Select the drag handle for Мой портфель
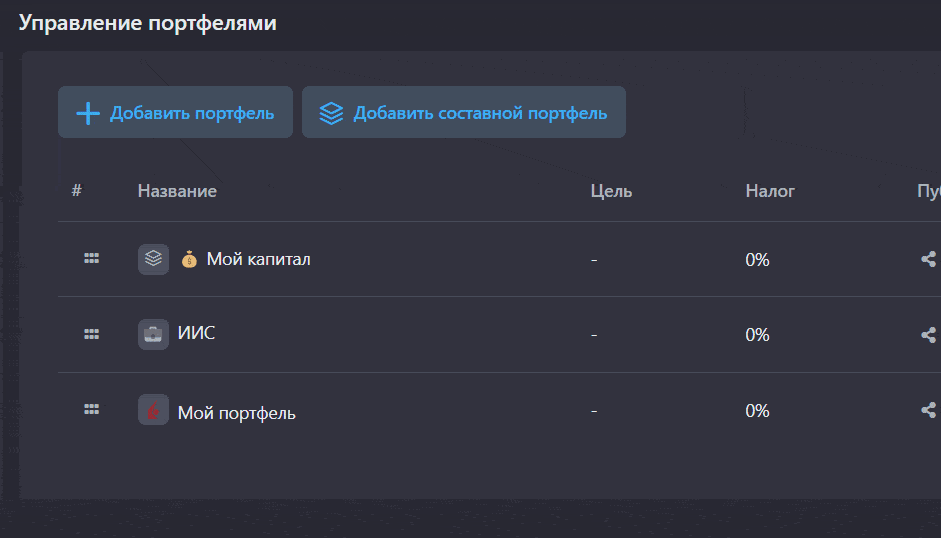 tap(91, 409)
